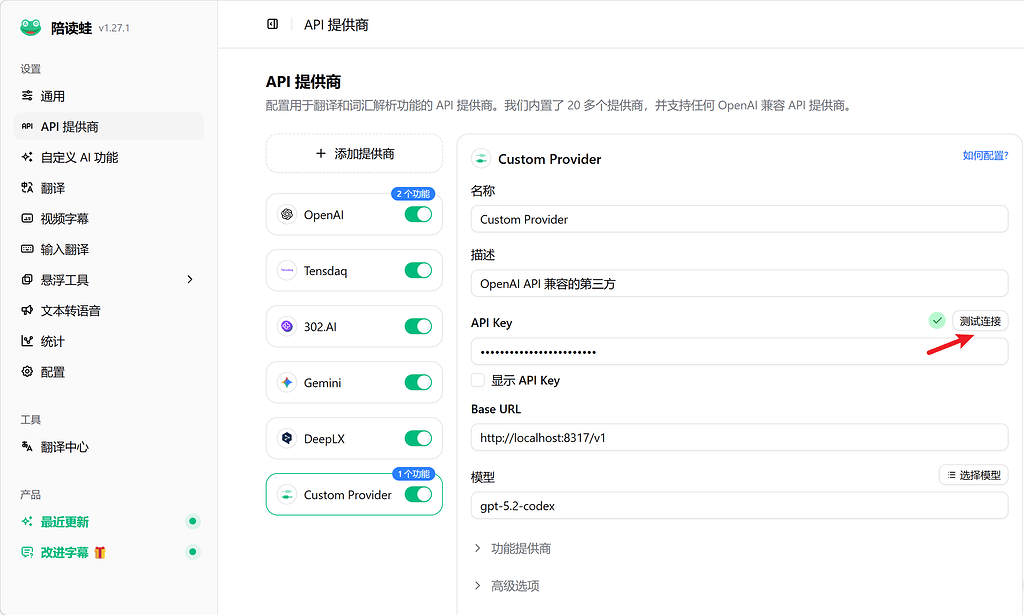Viewport: 1024px width, 615px height.
Task: Click the 2 个功能 badge on OpenAI
Action: (413, 193)
